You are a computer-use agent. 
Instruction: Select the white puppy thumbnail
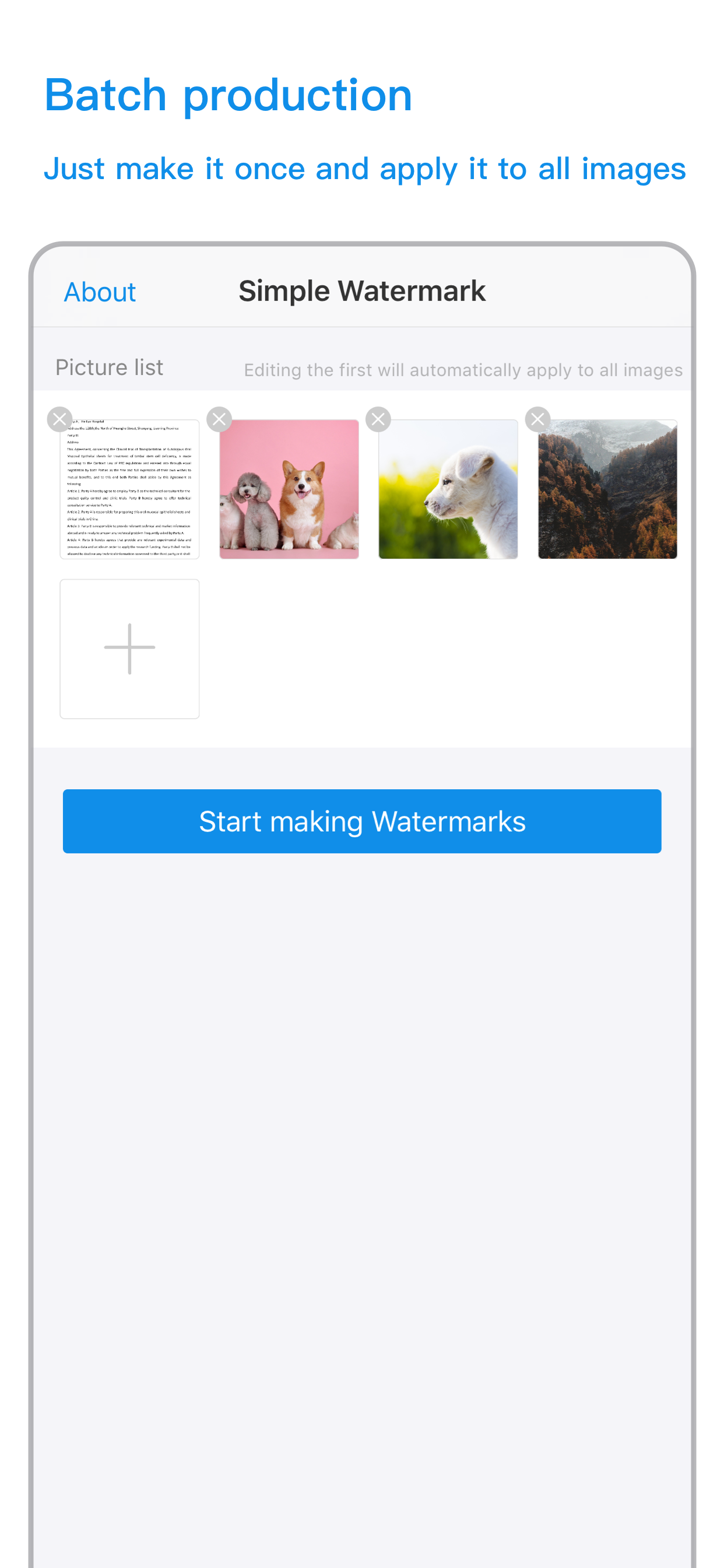tap(448, 489)
